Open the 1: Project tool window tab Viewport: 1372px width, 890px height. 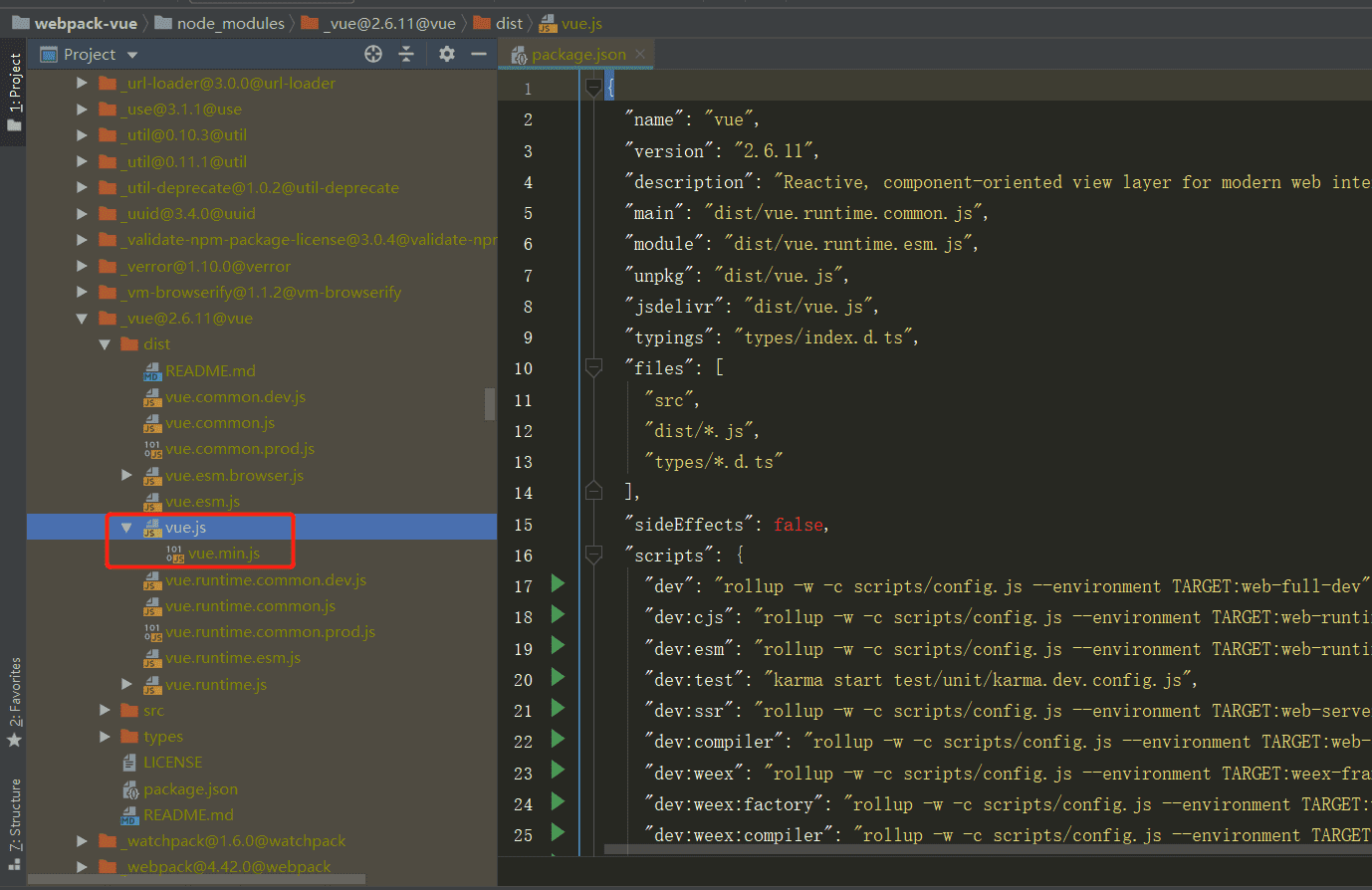(x=14, y=92)
